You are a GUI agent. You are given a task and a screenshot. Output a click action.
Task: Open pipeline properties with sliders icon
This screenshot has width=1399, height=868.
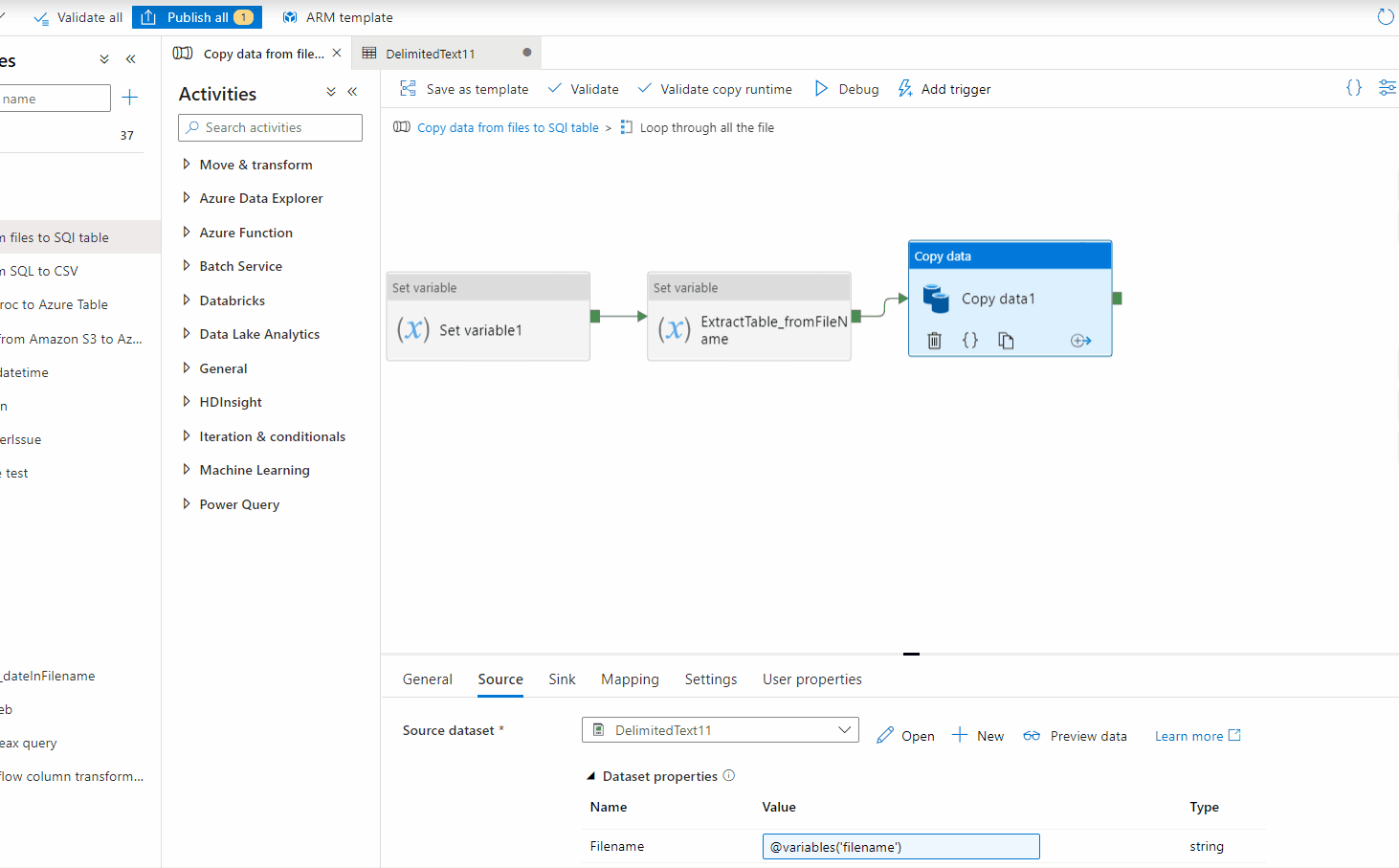pos(1387,87)
